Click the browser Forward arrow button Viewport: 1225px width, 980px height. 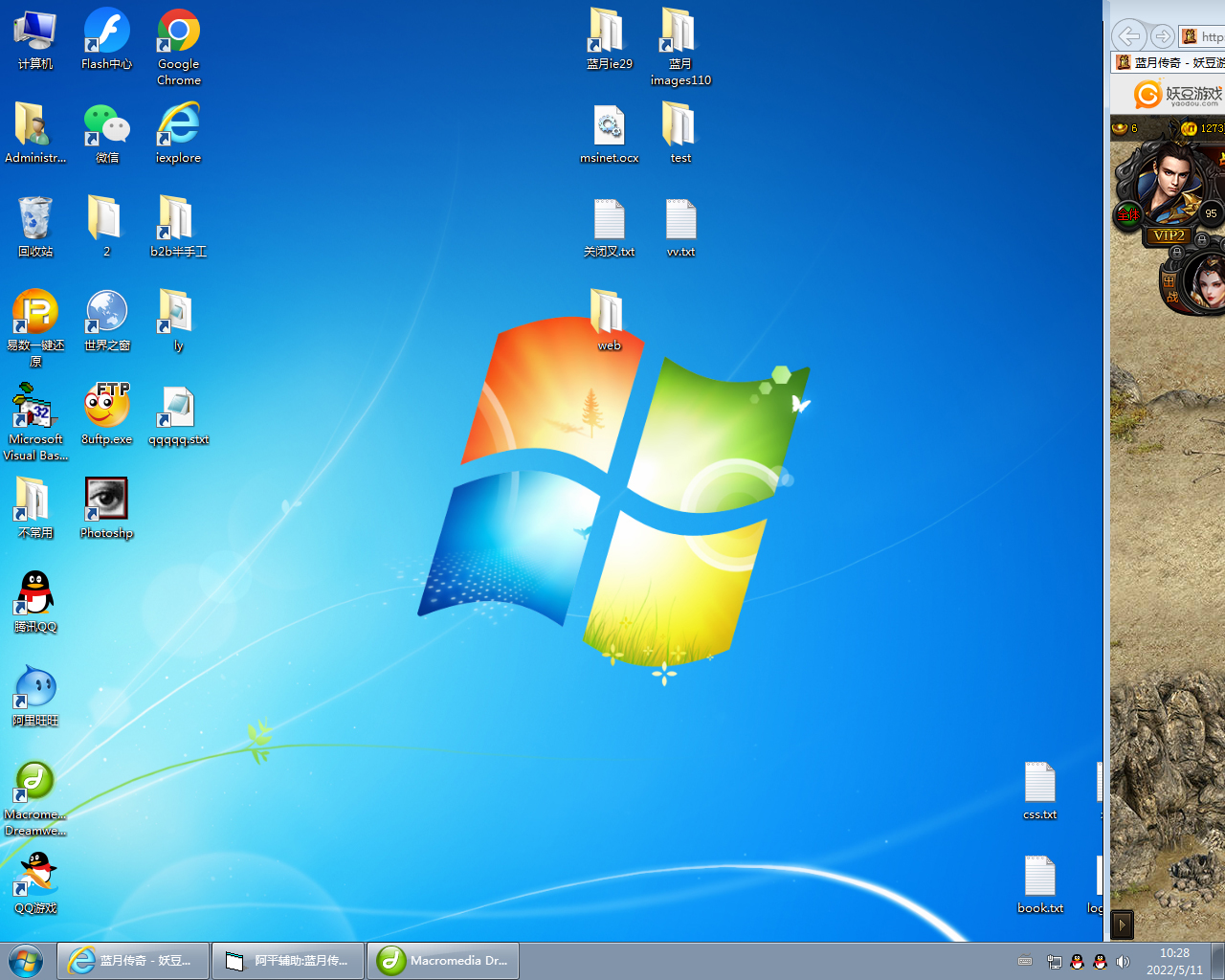click(1162, 36)
